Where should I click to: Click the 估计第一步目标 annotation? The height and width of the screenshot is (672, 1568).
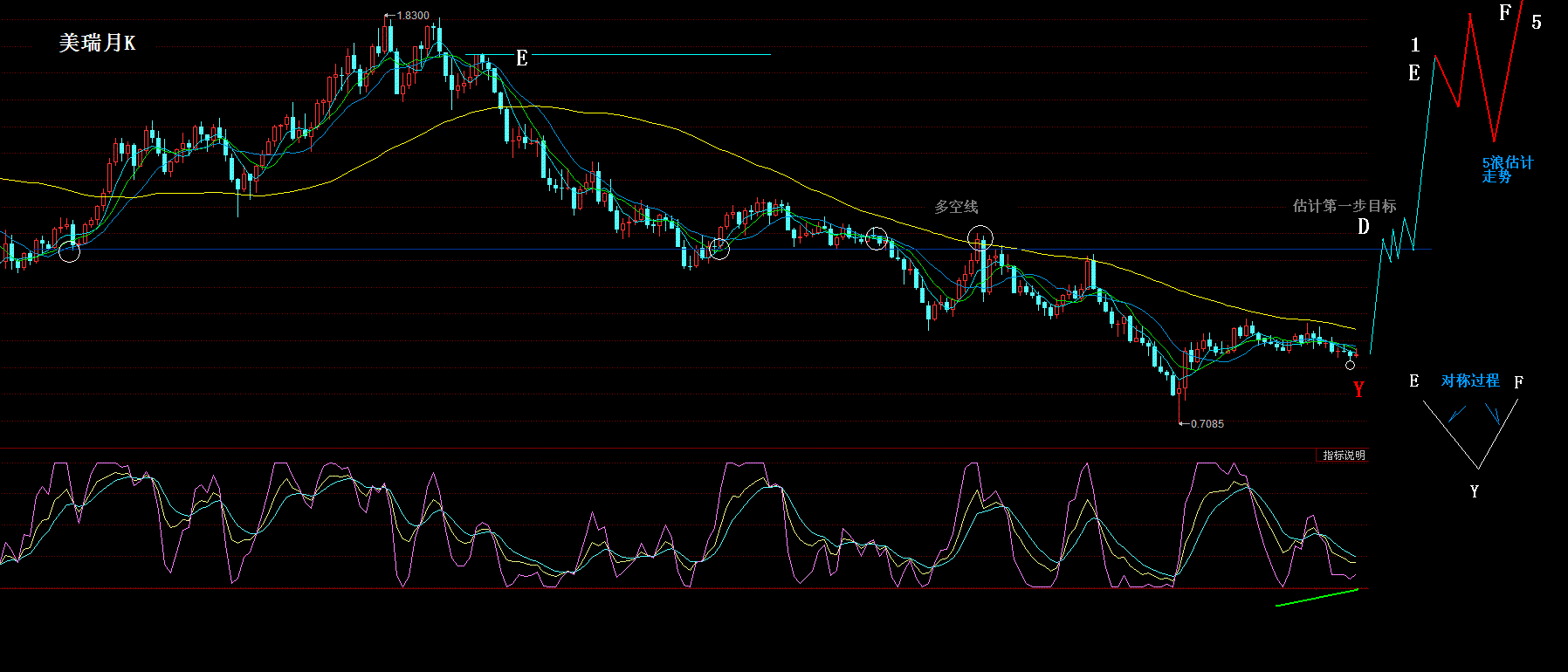pos(1344,206)
